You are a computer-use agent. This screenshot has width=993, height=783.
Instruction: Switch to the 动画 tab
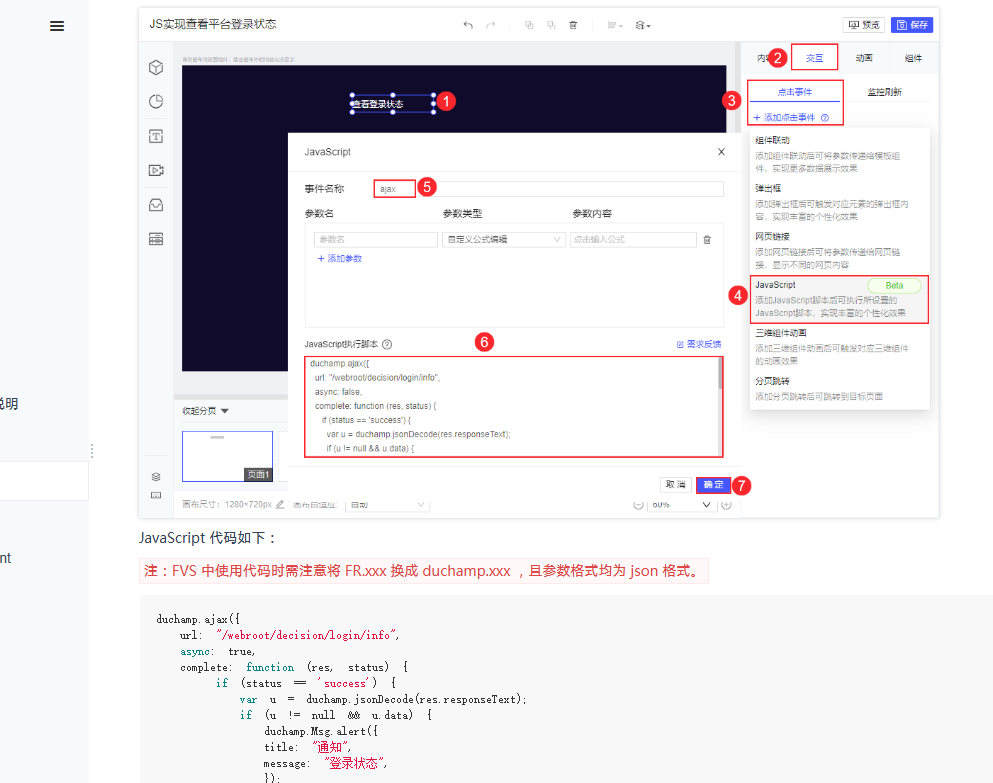(x=864, y=58)
